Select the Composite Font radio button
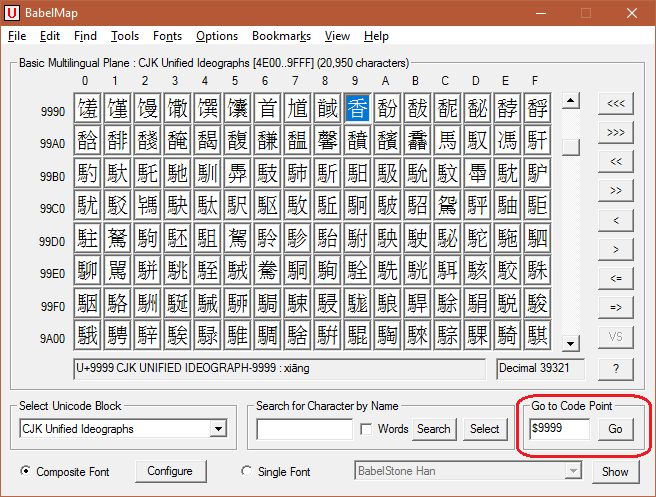 pyautogui.click(x=26, y=471)
